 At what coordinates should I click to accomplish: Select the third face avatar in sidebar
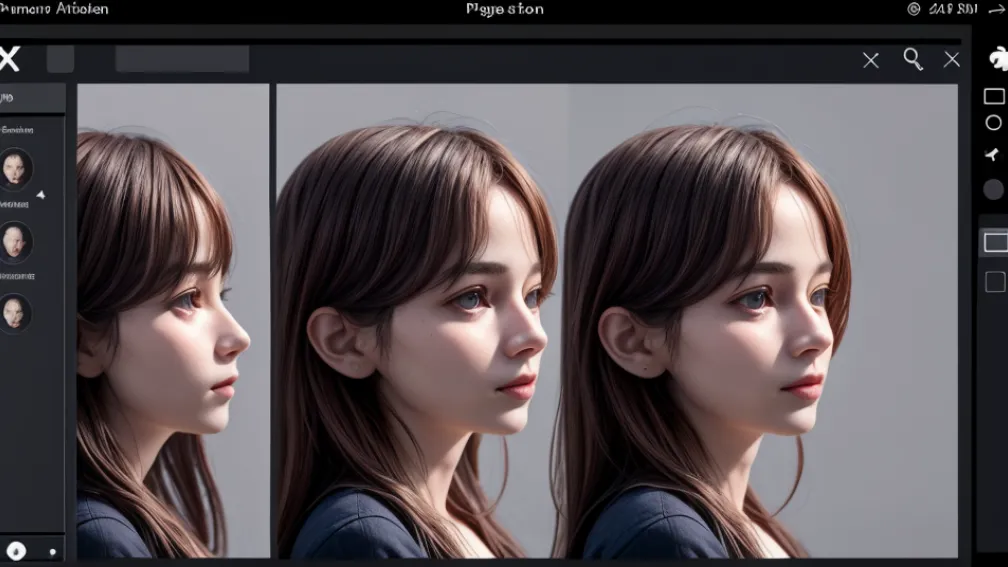click(x=16, y=312)
